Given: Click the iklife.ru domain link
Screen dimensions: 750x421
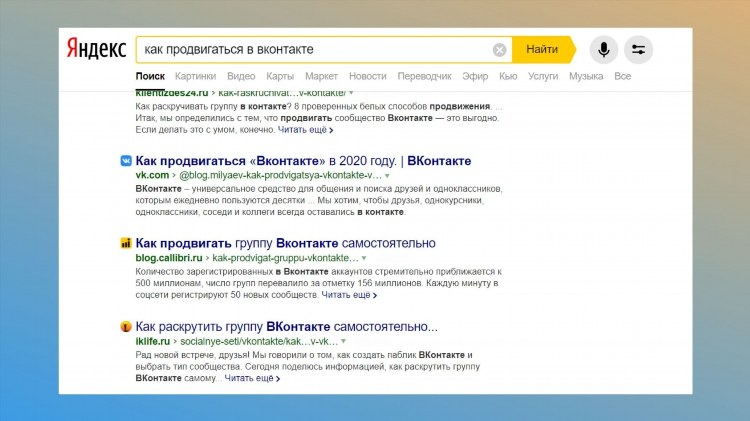Looking at the screenshot, I should click(x=153, y=341).
